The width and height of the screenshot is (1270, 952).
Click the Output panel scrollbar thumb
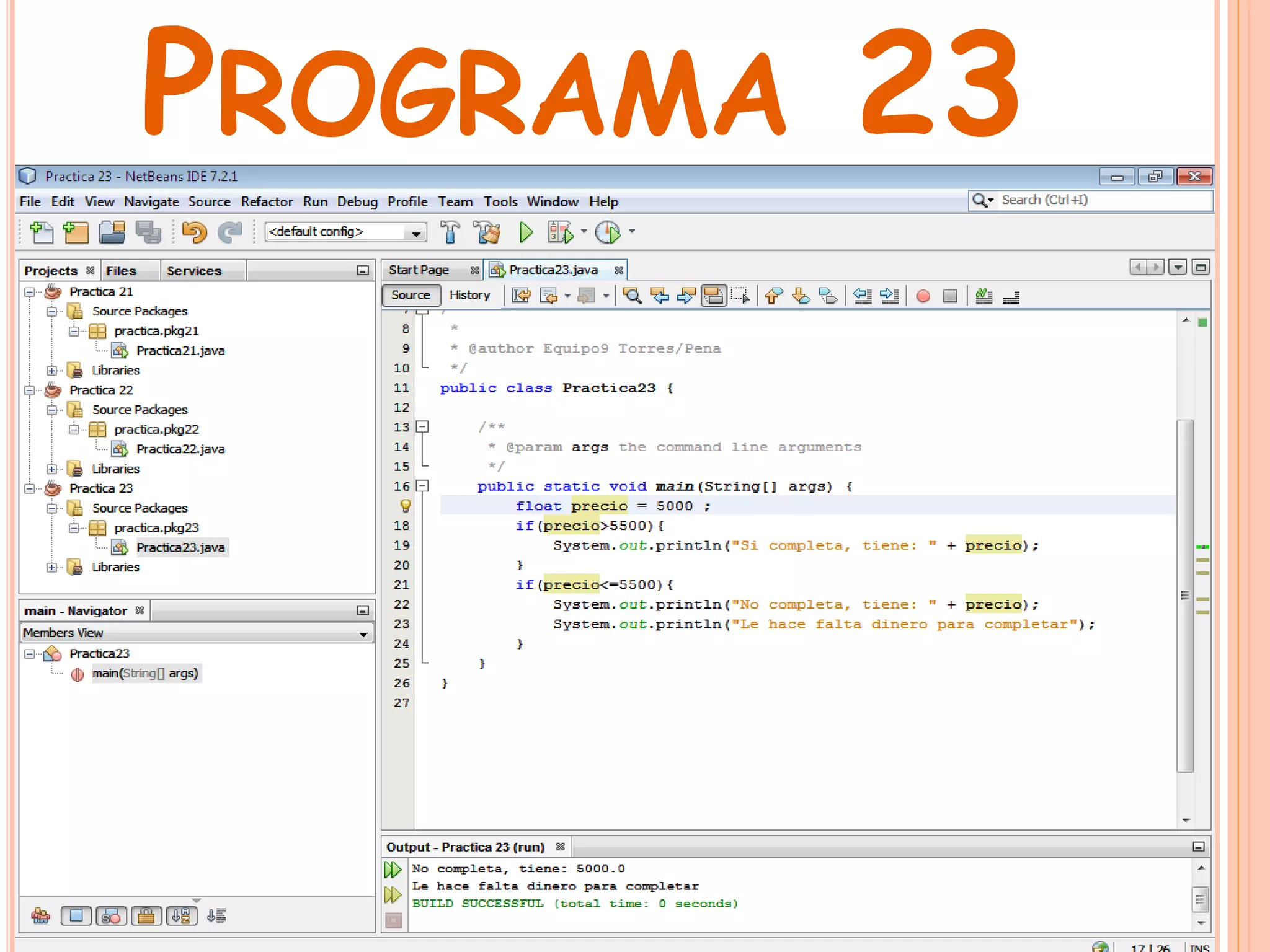[1201, 899]
